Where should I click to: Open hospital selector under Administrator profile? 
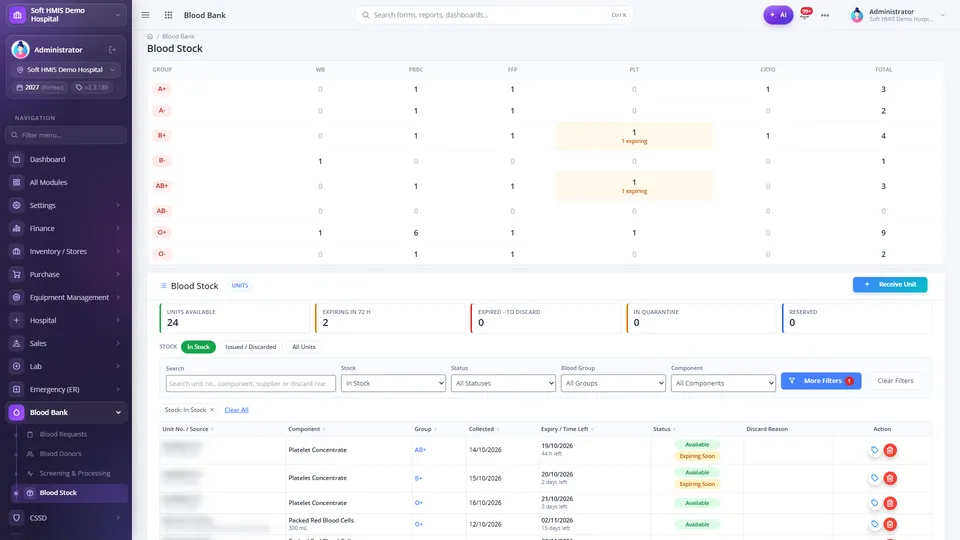coord(66,70)
